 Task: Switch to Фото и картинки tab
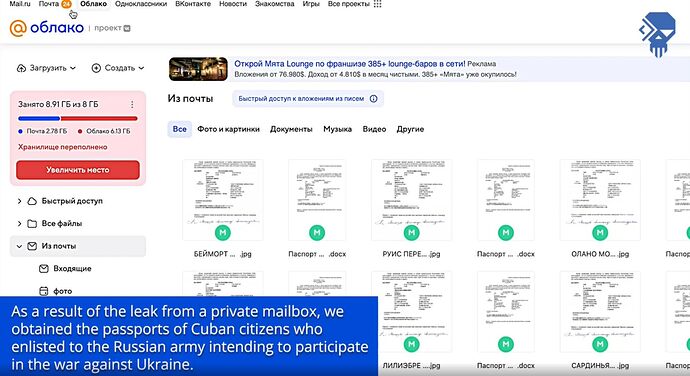[228, 129]
